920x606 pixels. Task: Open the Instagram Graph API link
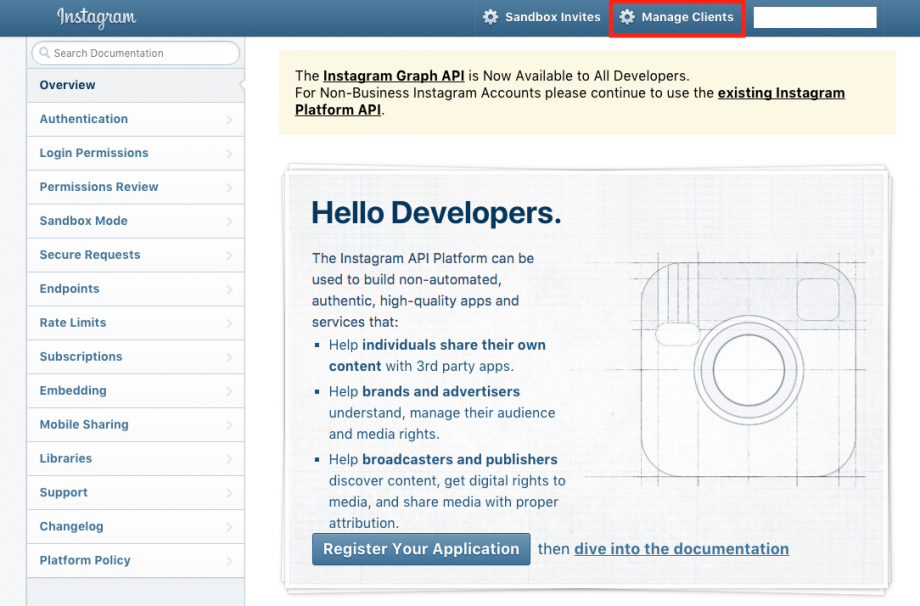pos(394,76)
